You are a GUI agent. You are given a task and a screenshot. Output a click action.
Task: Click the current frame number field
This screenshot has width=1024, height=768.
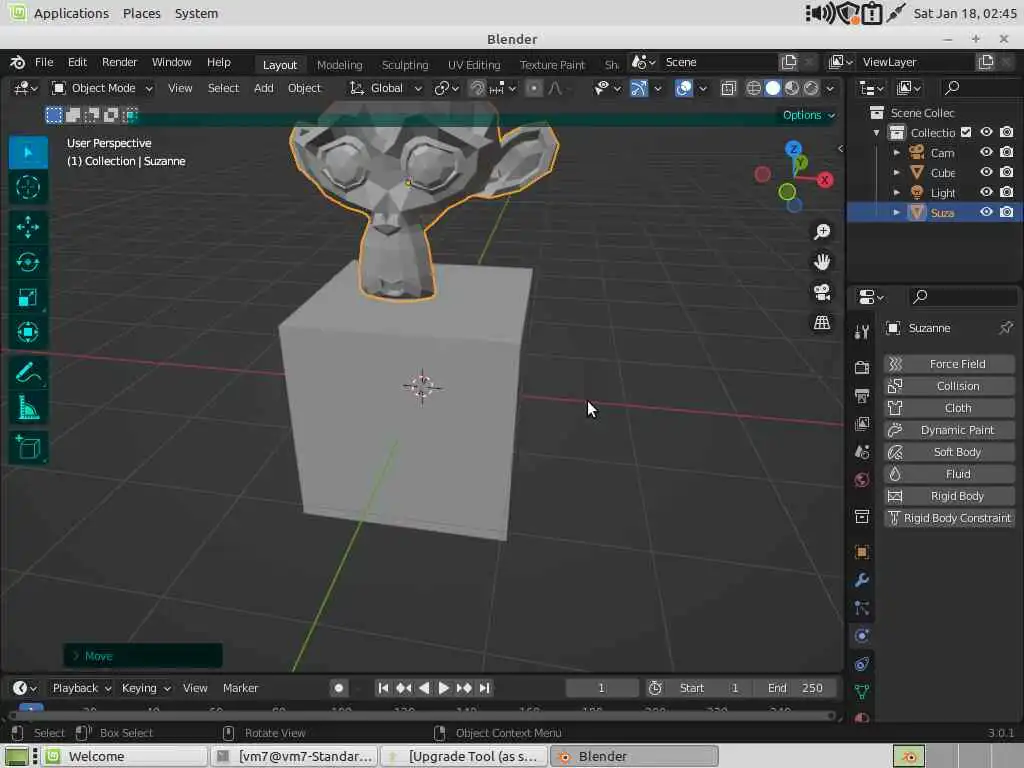tap(601, 688)
